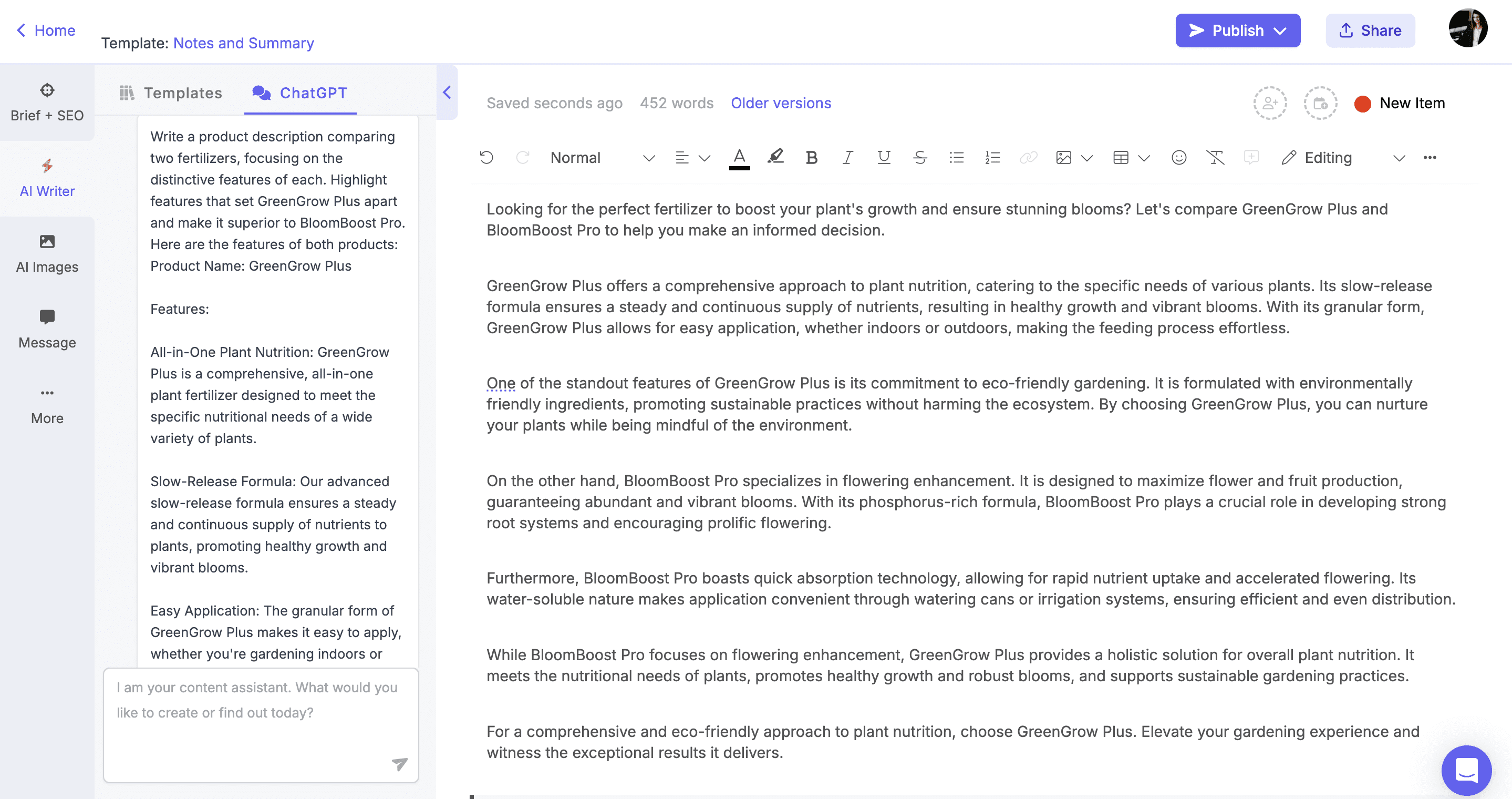Click the redo arrow
This screenshot has width=1512, height=799.
(x=522, y=157)
